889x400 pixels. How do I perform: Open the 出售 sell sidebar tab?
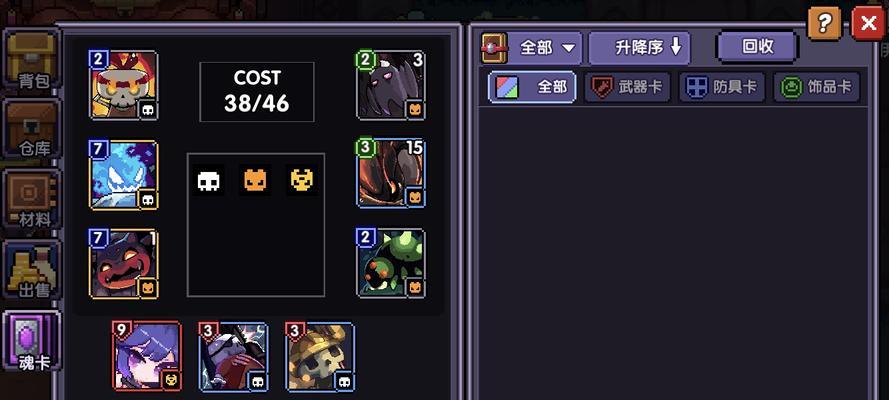pyautogui.click(x=32, y=271)
